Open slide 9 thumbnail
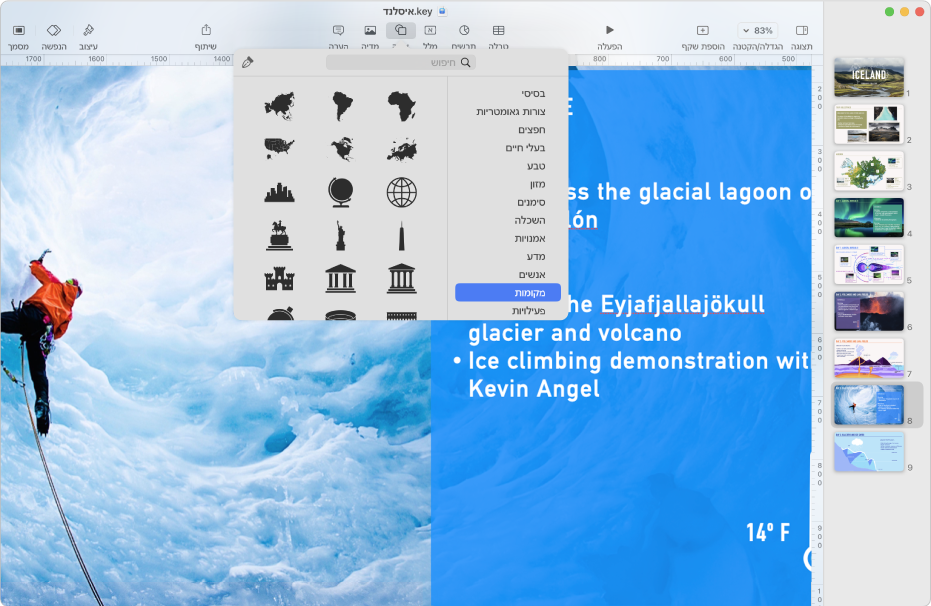This screenshot has width=931, height=606. click(x=869, y=452)
